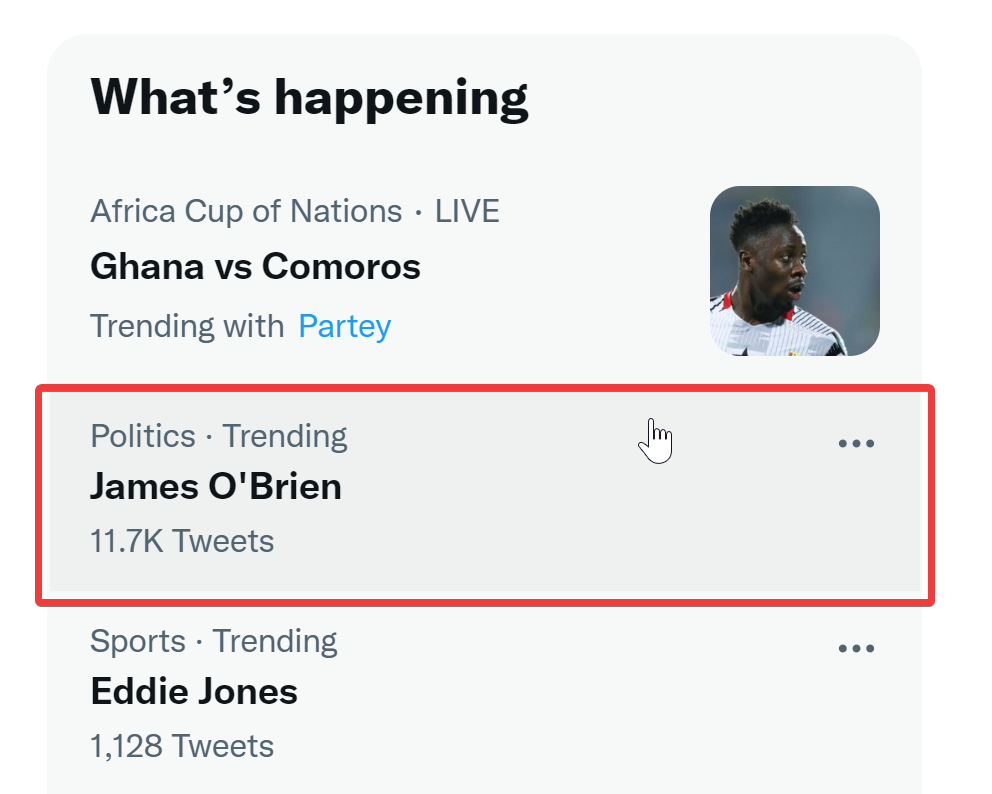The width and height of the screenshot is (992, 794).
Task: View the Ghana vs Comoros player thumbnail
Action: [x=795, y=271]
